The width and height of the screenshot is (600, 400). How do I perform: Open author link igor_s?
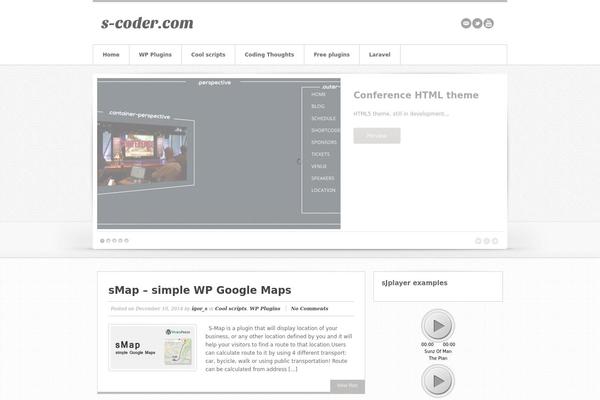[199, 309]
